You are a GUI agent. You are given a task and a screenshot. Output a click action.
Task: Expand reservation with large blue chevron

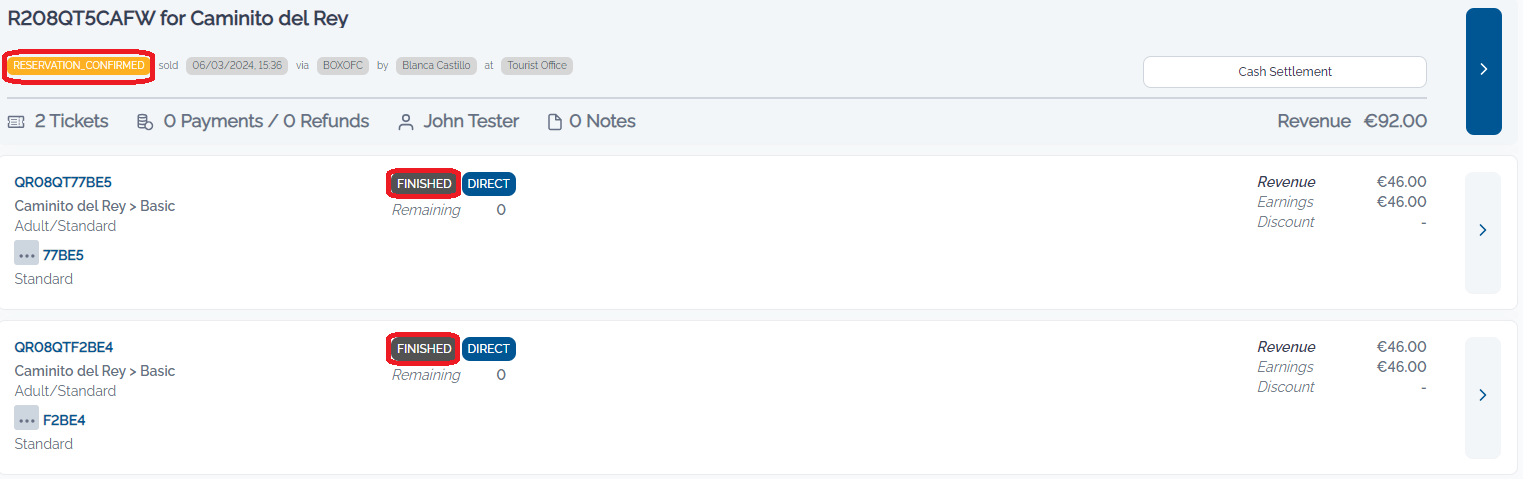coord(1484,71)
